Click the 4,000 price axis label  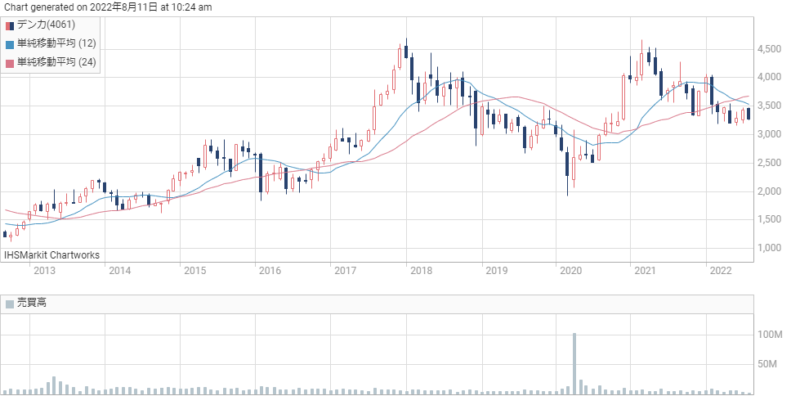coord(770,78)
